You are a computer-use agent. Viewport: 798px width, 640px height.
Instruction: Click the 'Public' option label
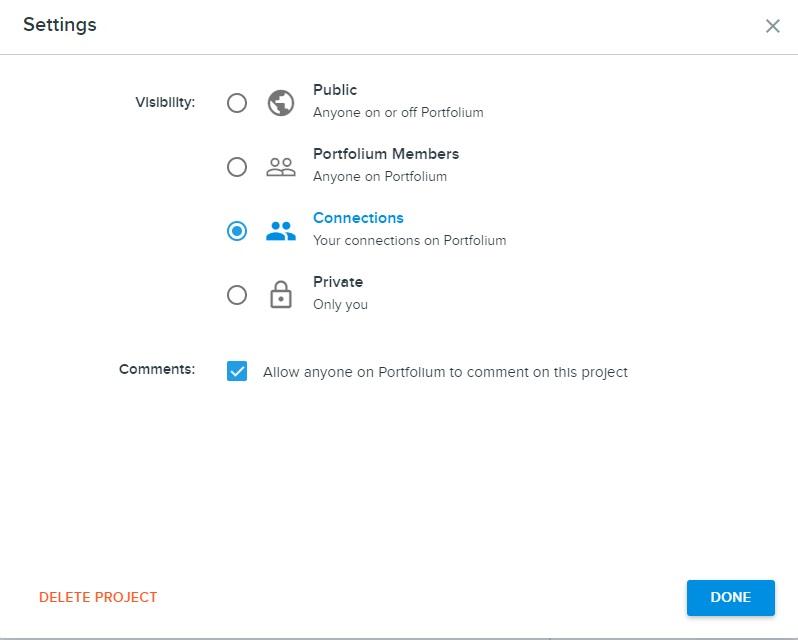click(335, 90)
